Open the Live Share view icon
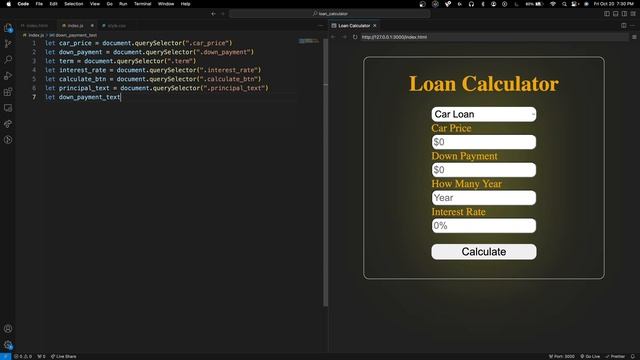 (8, 124)
